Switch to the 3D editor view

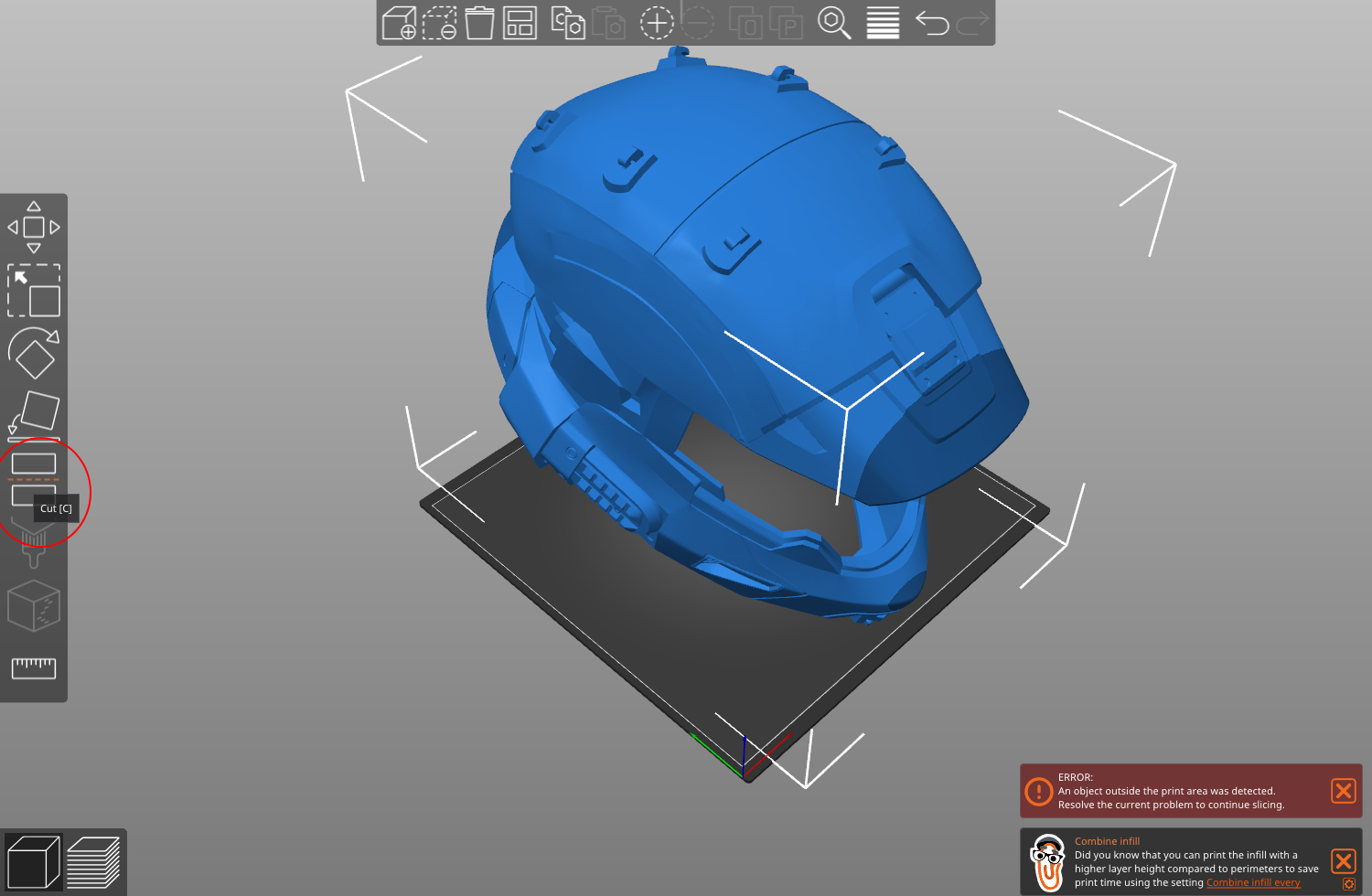(x=33, y=862)
